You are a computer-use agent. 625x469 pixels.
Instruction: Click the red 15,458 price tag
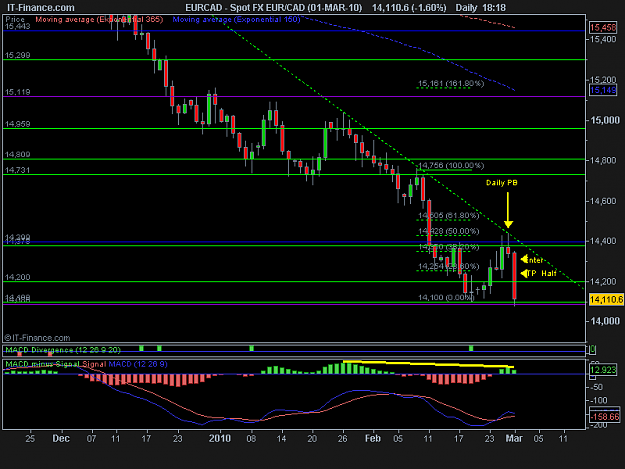click(x=603, y=27)
